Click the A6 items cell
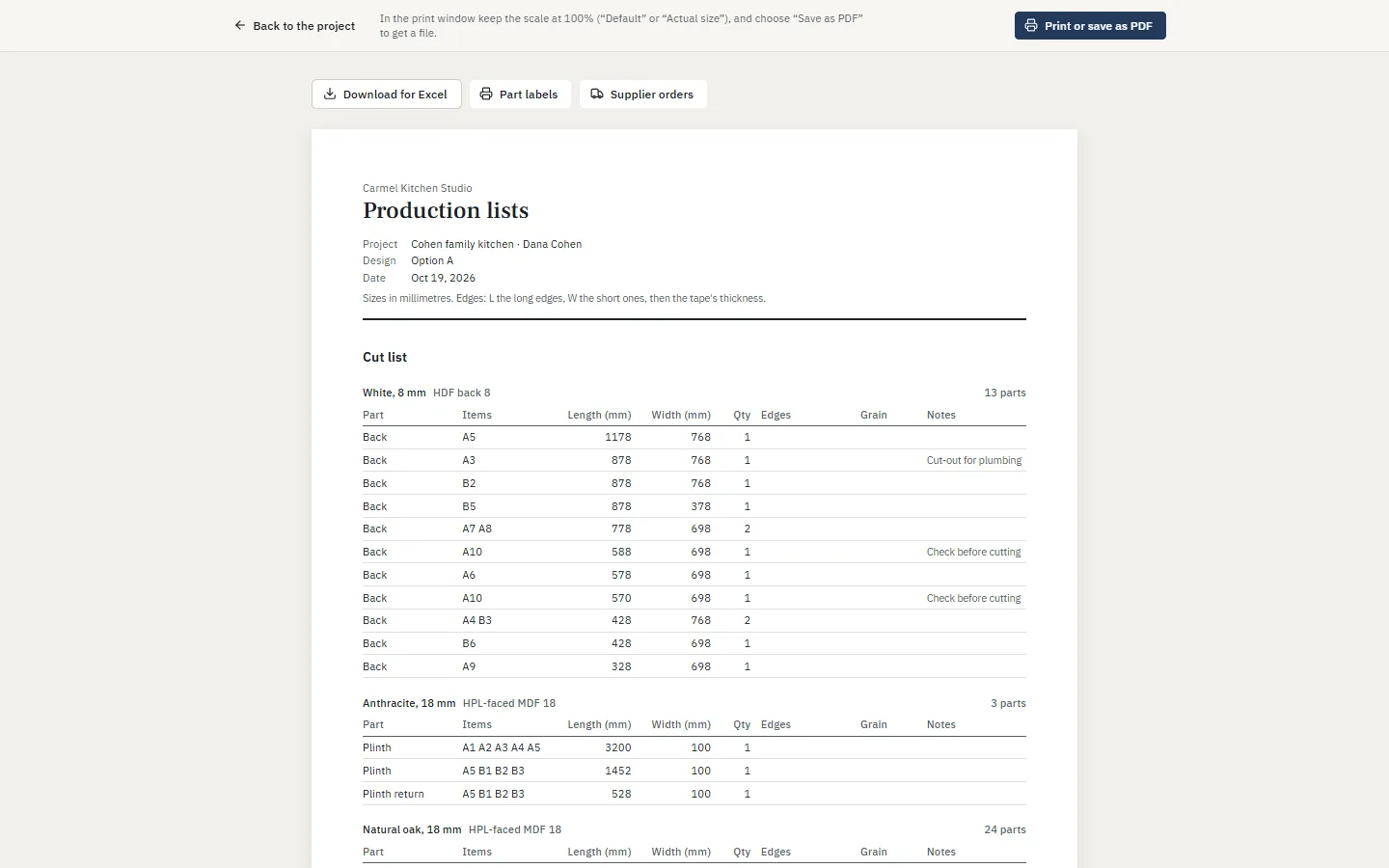This screenshot has width=1389, height=868. tap(469, 575)
